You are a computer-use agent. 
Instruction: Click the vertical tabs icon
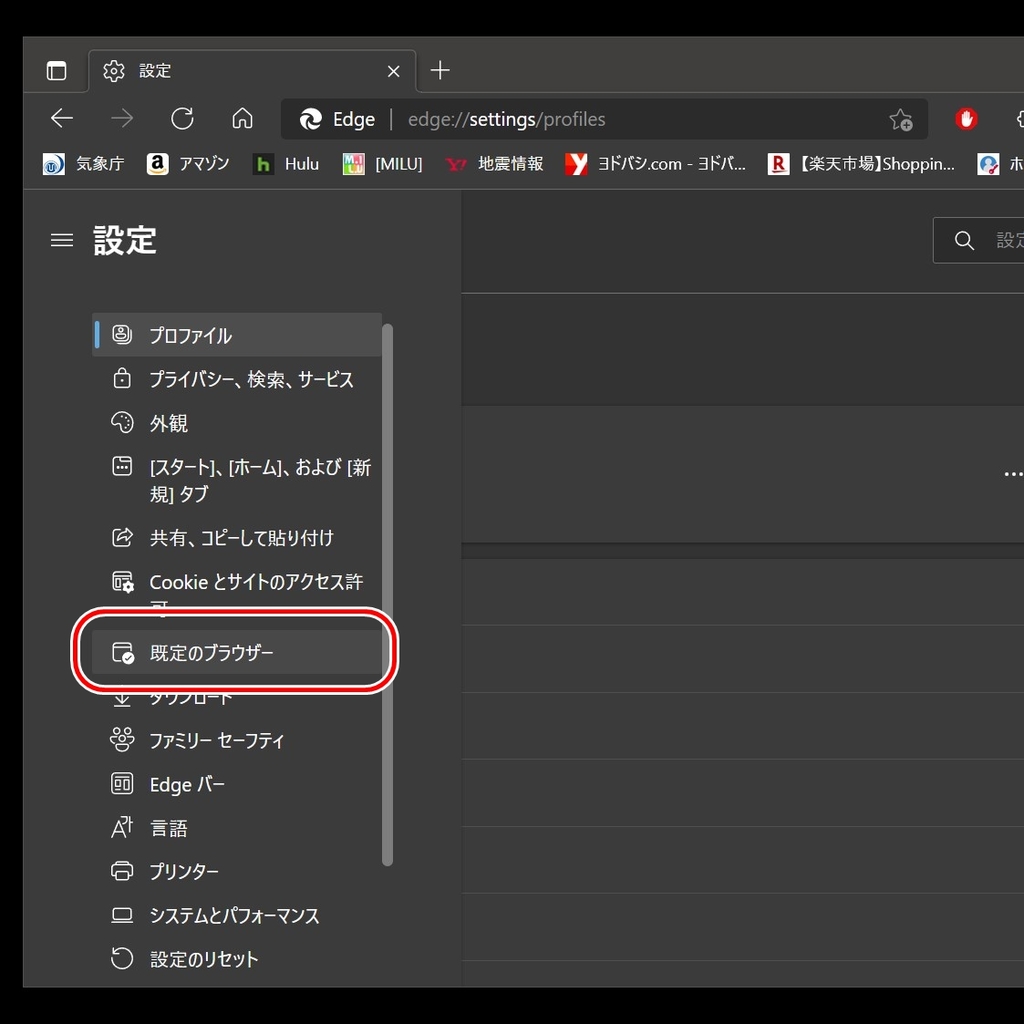57,71
